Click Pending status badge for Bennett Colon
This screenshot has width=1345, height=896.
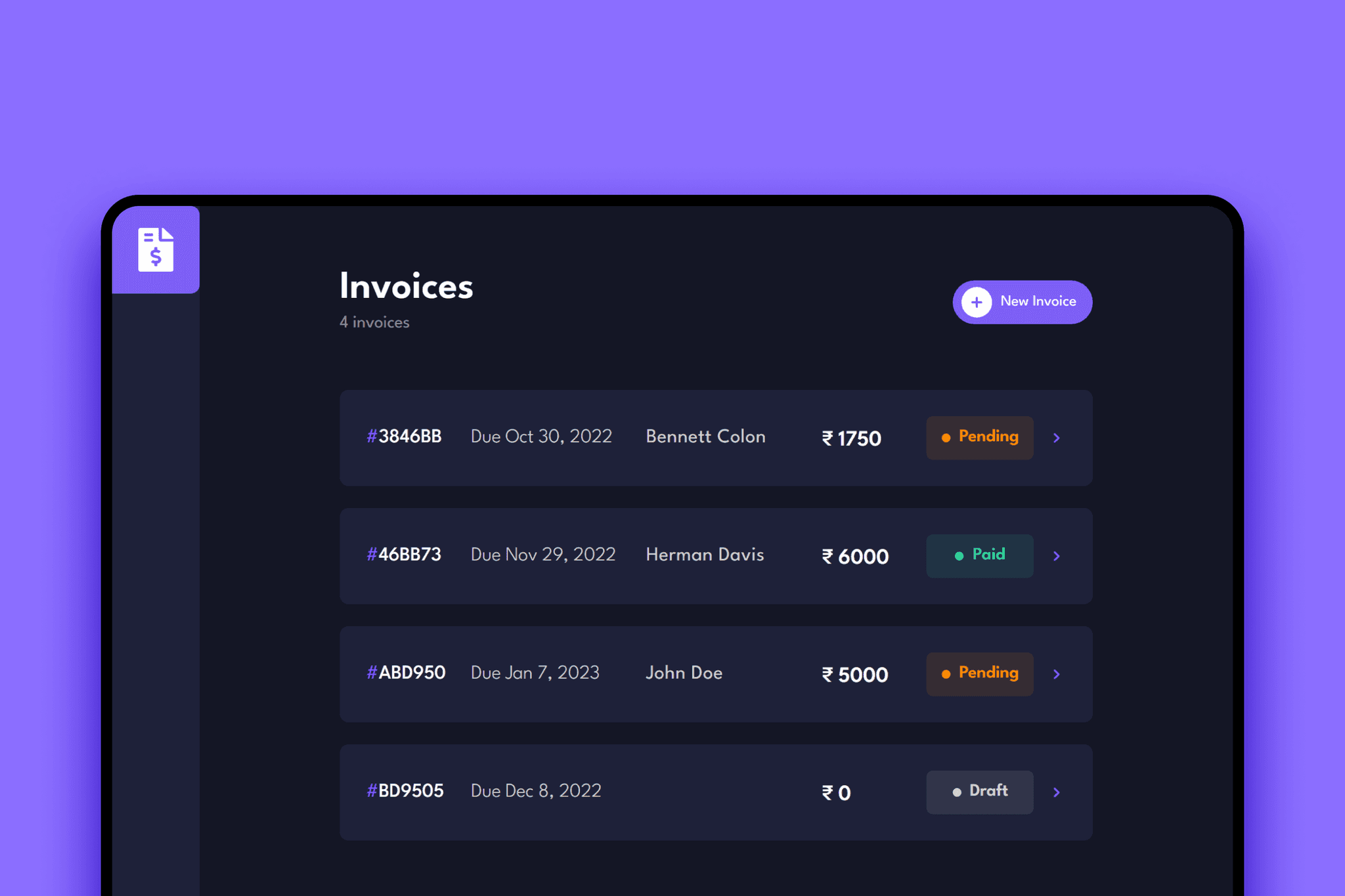979,438
